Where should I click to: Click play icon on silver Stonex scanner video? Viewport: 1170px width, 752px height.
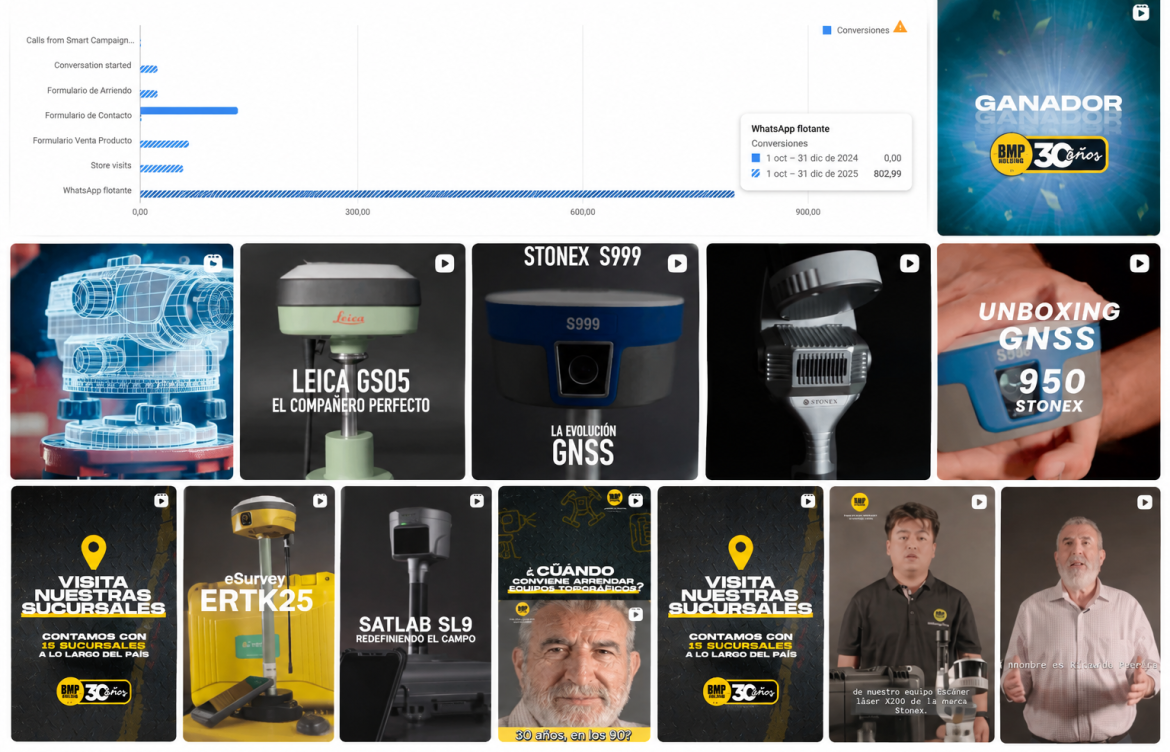pos(910,263)
